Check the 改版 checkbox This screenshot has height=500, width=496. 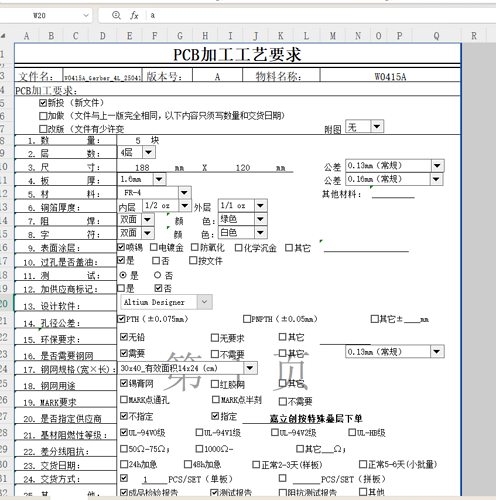pyautogui.click(x=43, y=129)
